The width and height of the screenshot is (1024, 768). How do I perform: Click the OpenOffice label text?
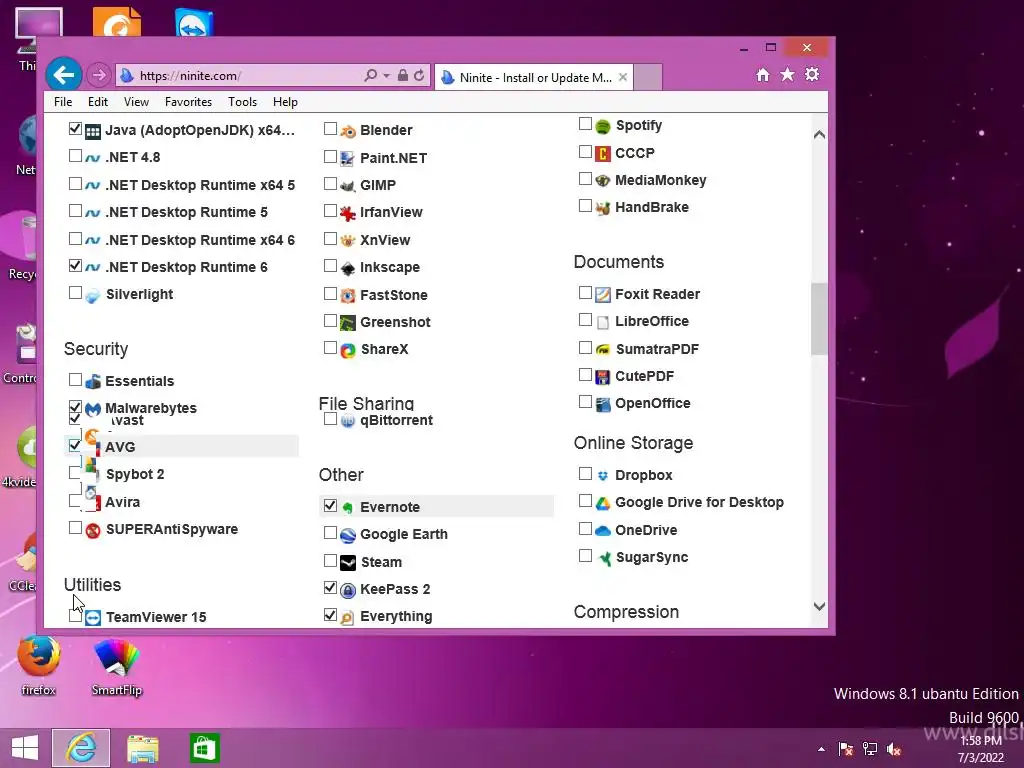652,404
